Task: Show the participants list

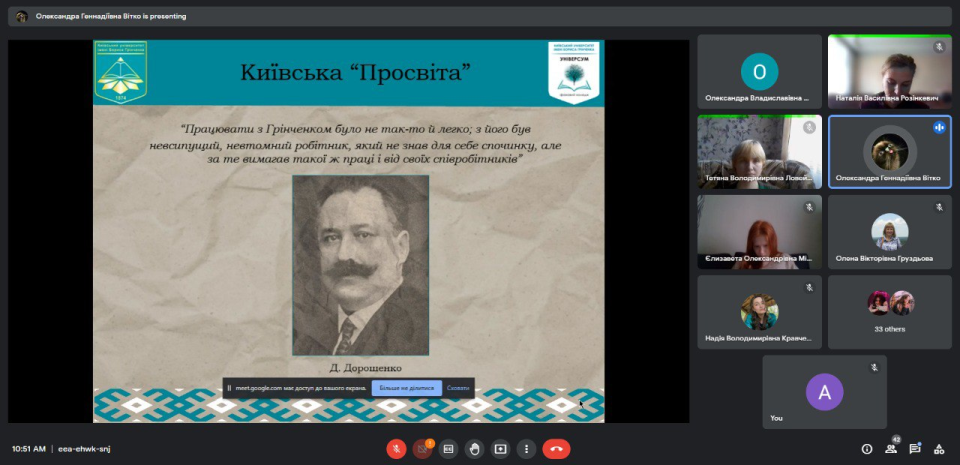Action: click(890, 449)
